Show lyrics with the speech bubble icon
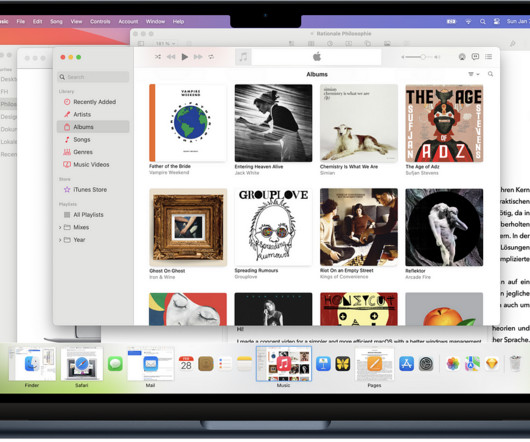 [475, 56]
